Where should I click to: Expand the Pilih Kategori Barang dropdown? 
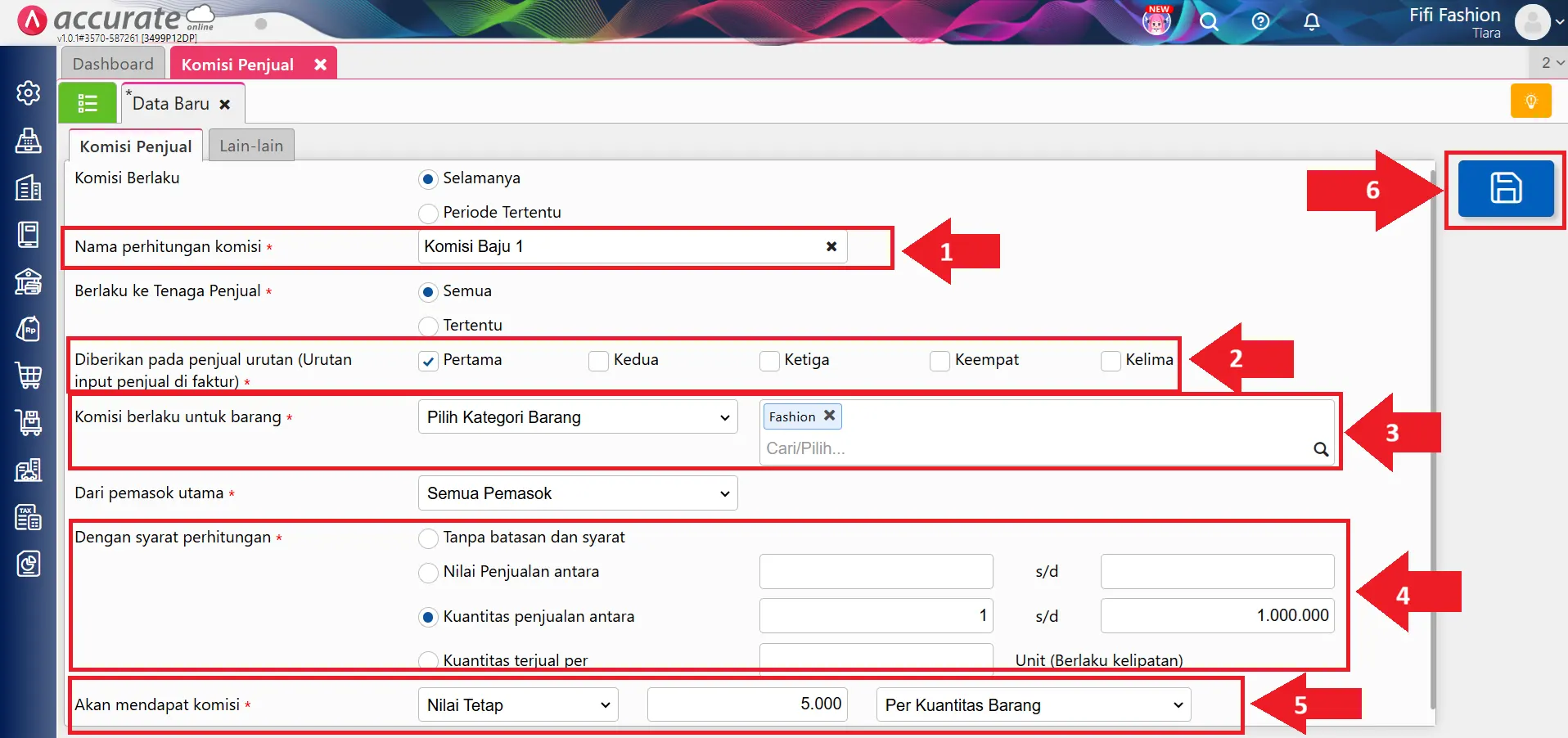[577, 417]
